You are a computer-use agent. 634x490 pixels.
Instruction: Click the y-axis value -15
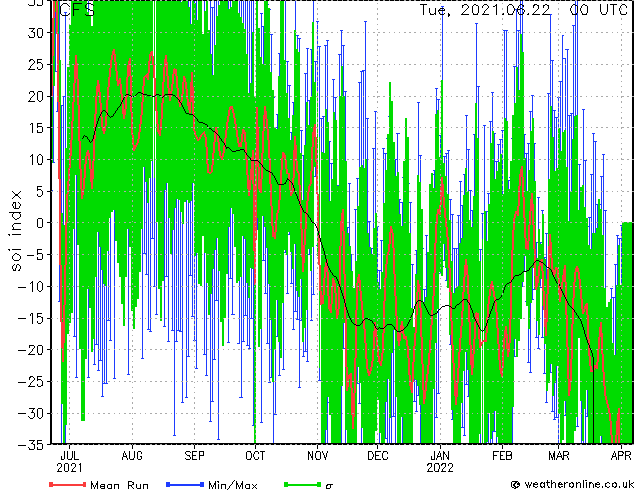[x=32, y=318]
